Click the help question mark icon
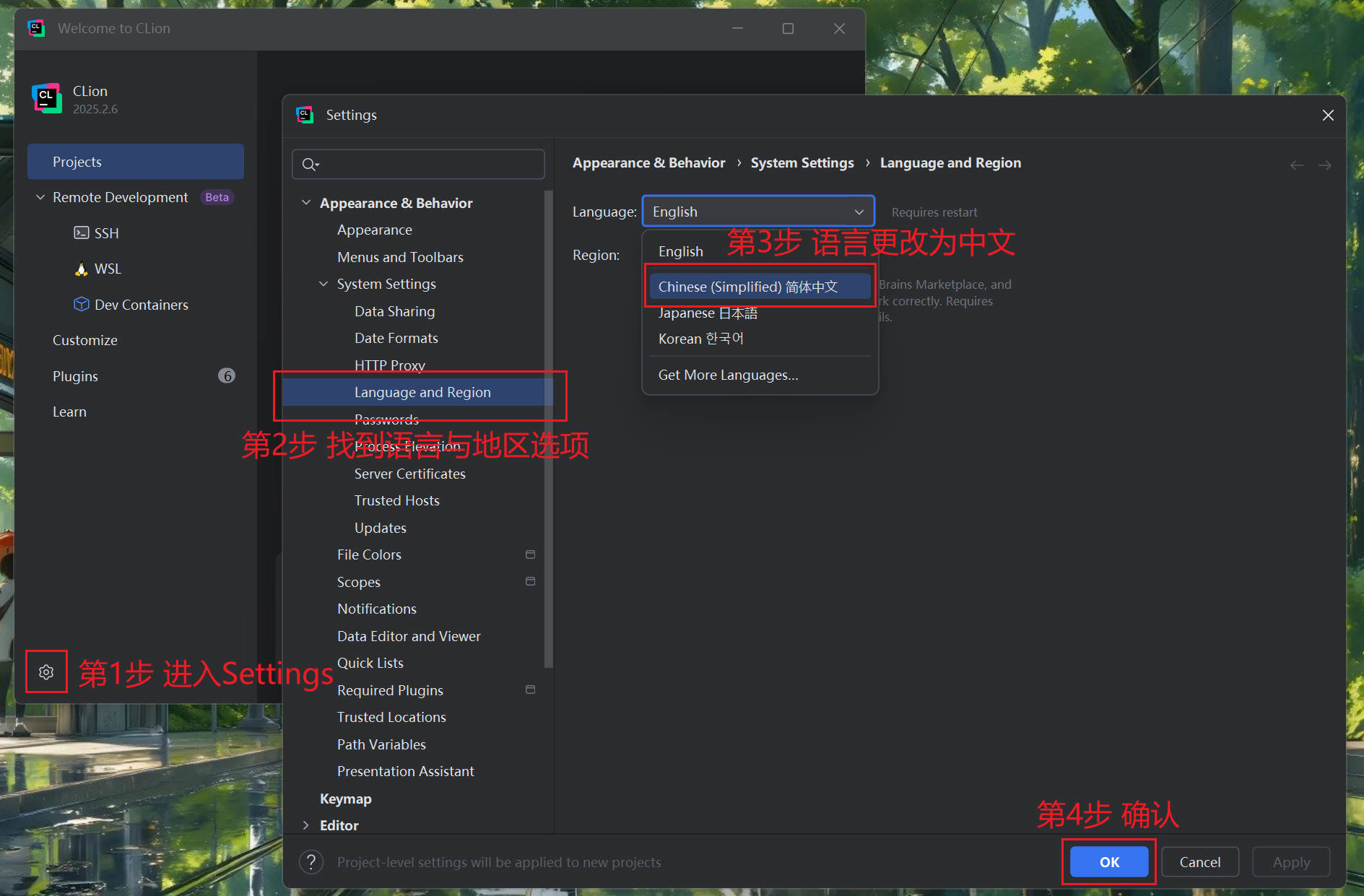Viewport: 1364px width, 896px height. (x=311, y=861)
